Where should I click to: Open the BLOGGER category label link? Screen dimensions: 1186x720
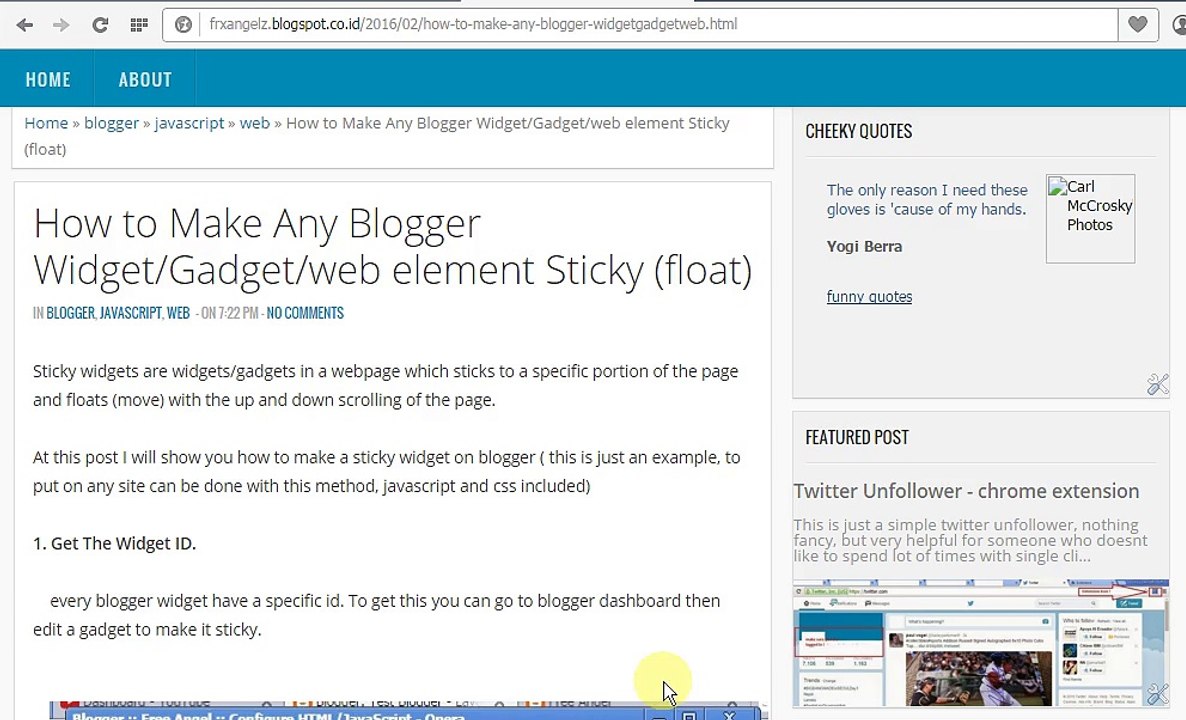[x=70, y=313]
